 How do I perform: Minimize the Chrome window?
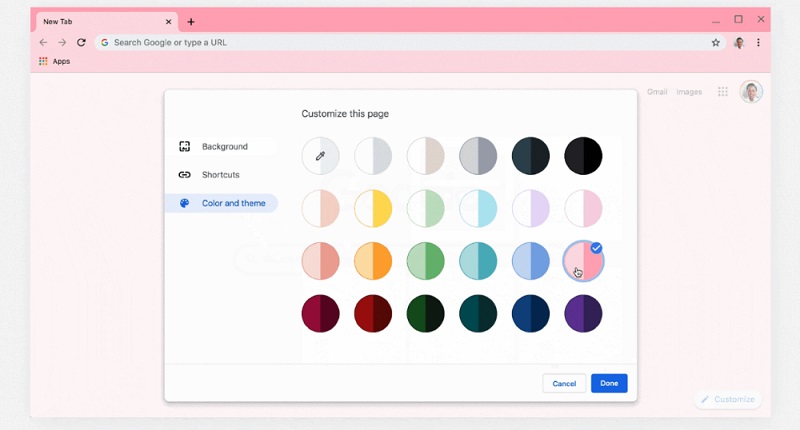tap(716, 21)
